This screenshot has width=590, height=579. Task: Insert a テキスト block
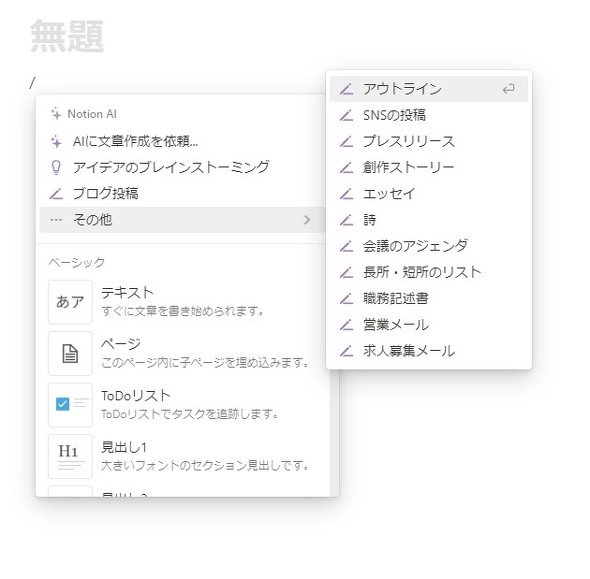click(183, 302)
